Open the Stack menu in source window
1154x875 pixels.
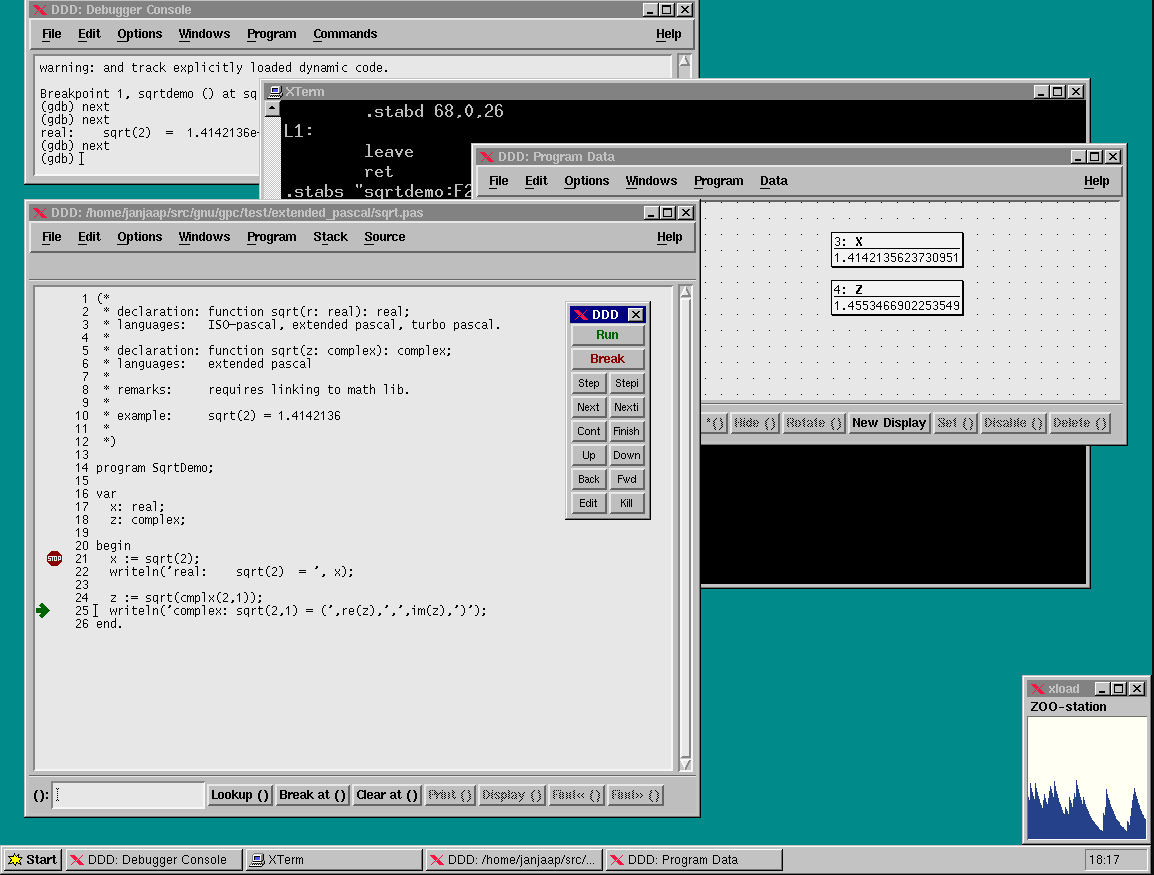coord(330,237)
